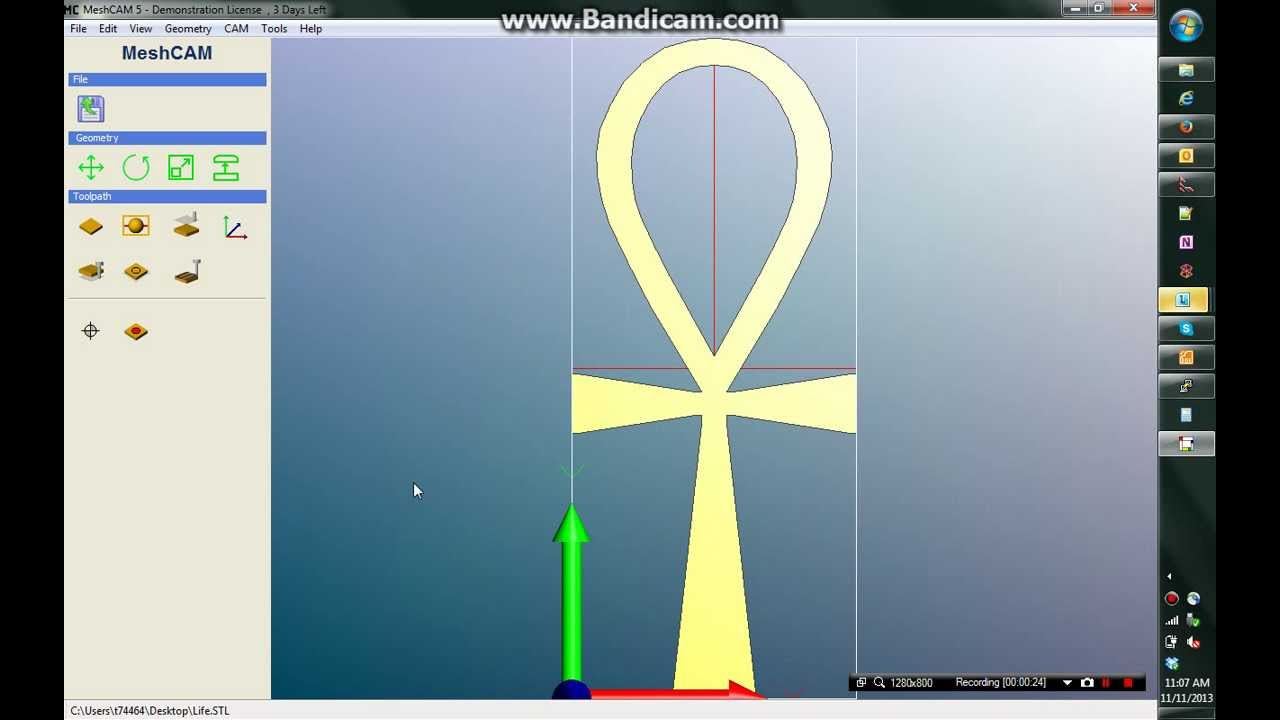Pause the Bandicam recording
This screenshot has height=720, width=1280.
(x=1106, y=683)
